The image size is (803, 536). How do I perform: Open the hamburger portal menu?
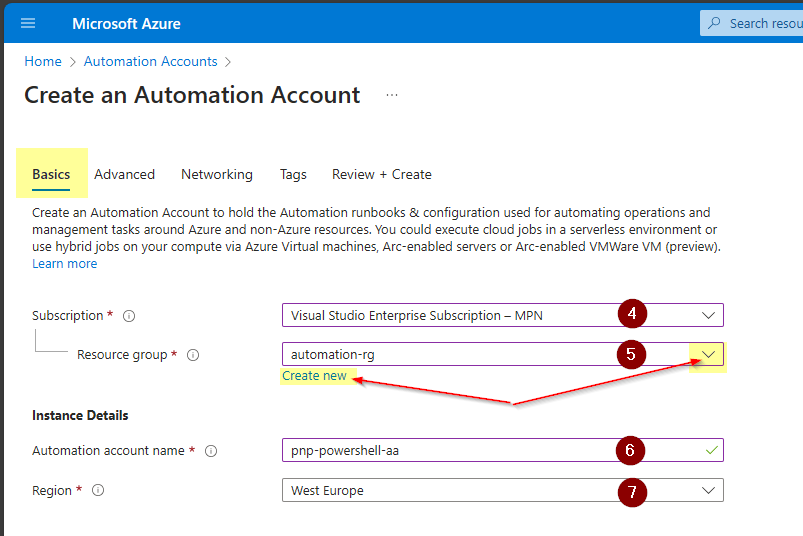[x=28, y=23]
